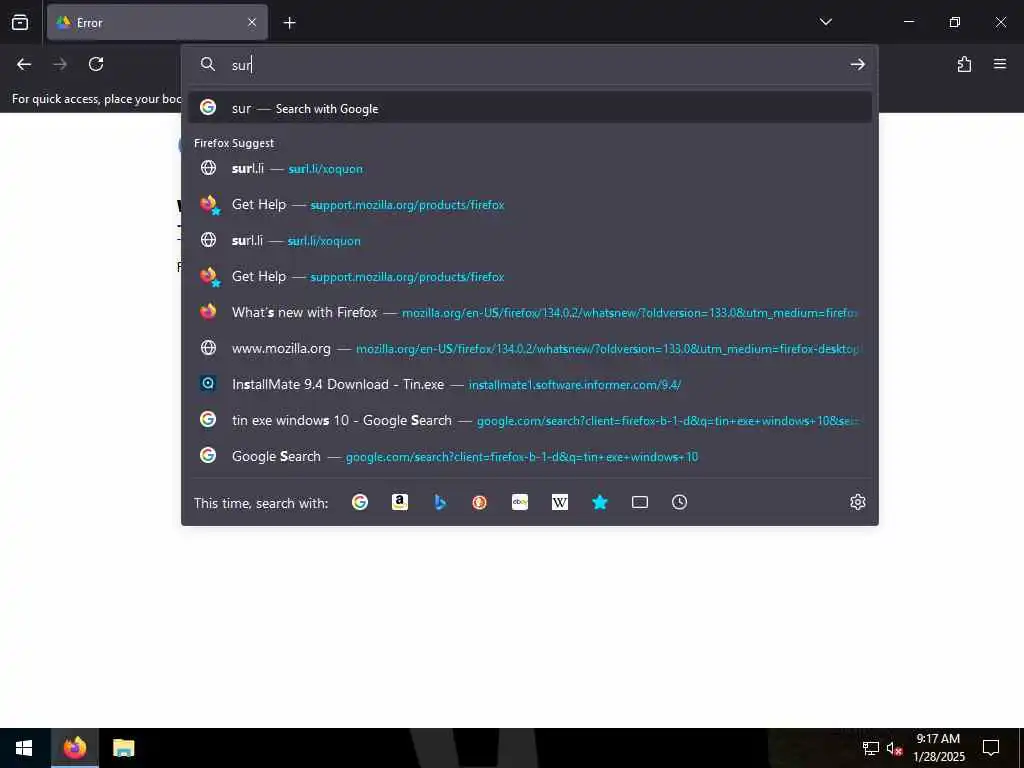
Task: Click the Go arrow in address bar
Action: pos(857,64)
